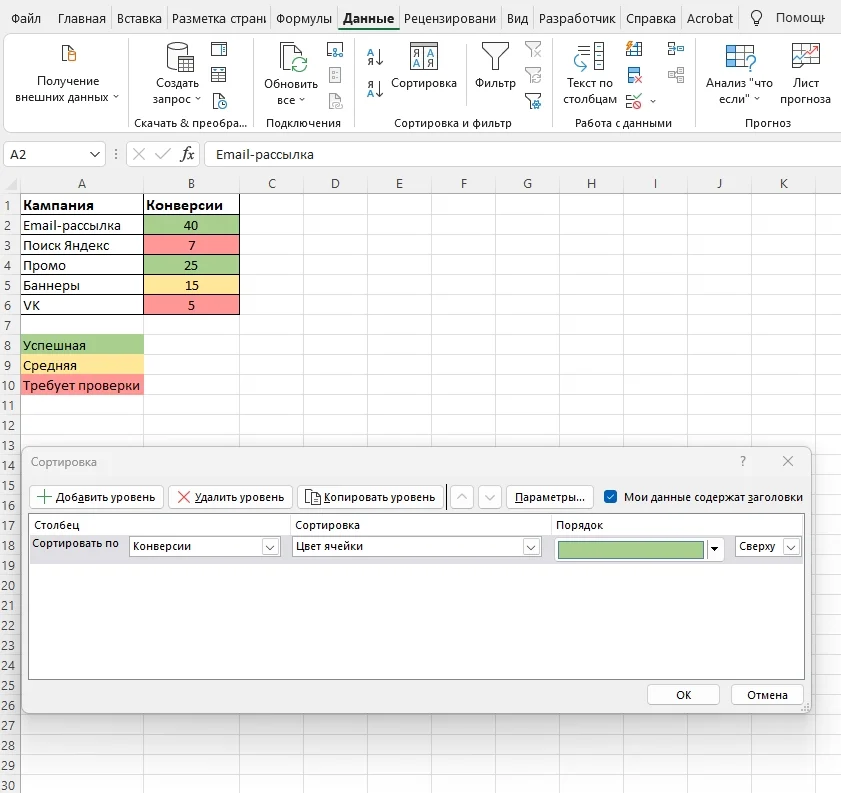Open the Вставка ribbon tab
This screenshot has height=793, width=841.
click(139, 18)
